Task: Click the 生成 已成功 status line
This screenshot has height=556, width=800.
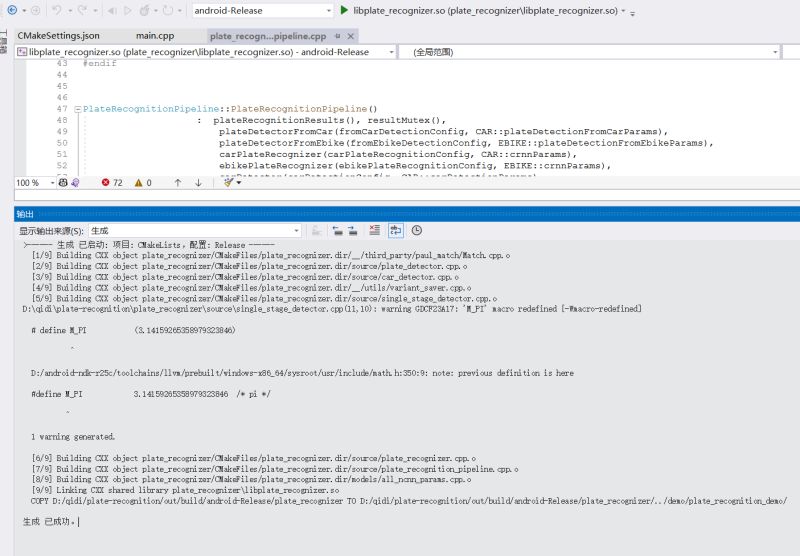Action: [49, 521]
